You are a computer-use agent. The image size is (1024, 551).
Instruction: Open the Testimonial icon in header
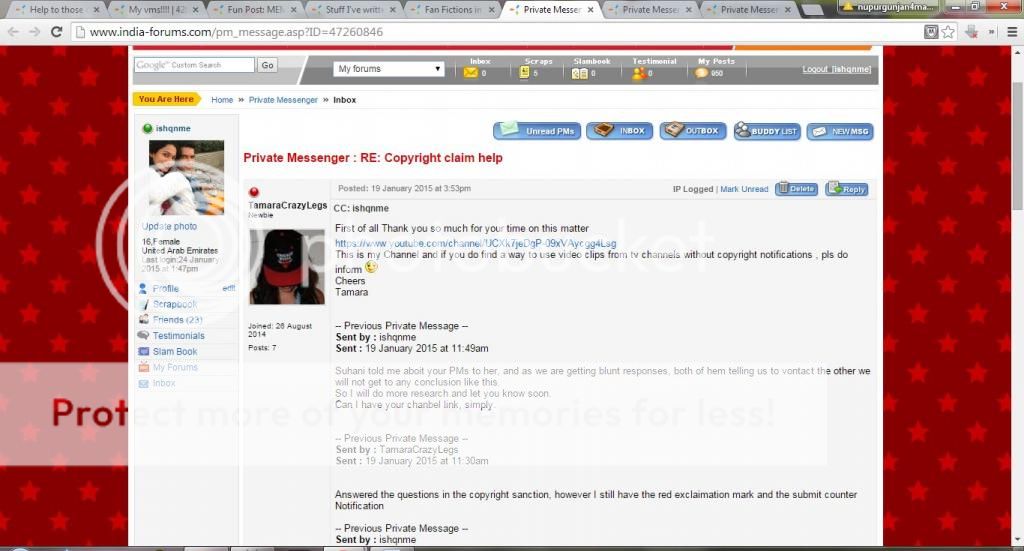click(639, 73)
